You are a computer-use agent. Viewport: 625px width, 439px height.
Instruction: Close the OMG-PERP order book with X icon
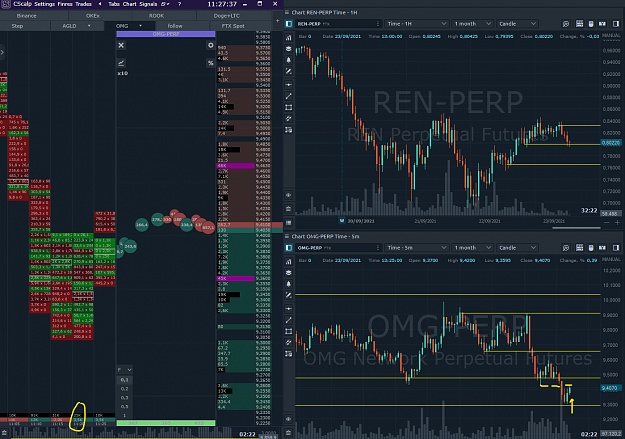click(x=121, y=45)
